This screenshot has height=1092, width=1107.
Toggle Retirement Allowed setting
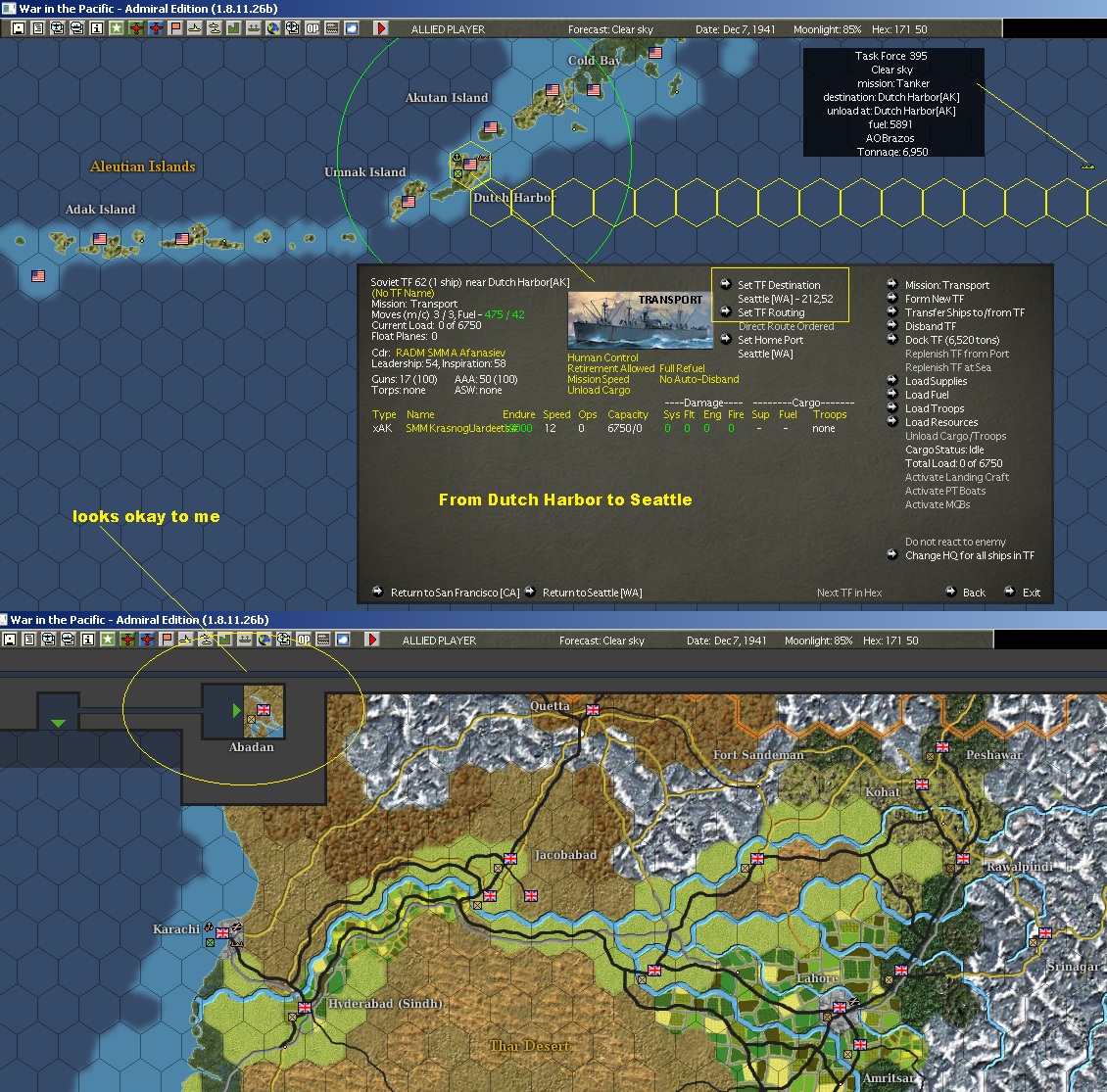[610, 368]
